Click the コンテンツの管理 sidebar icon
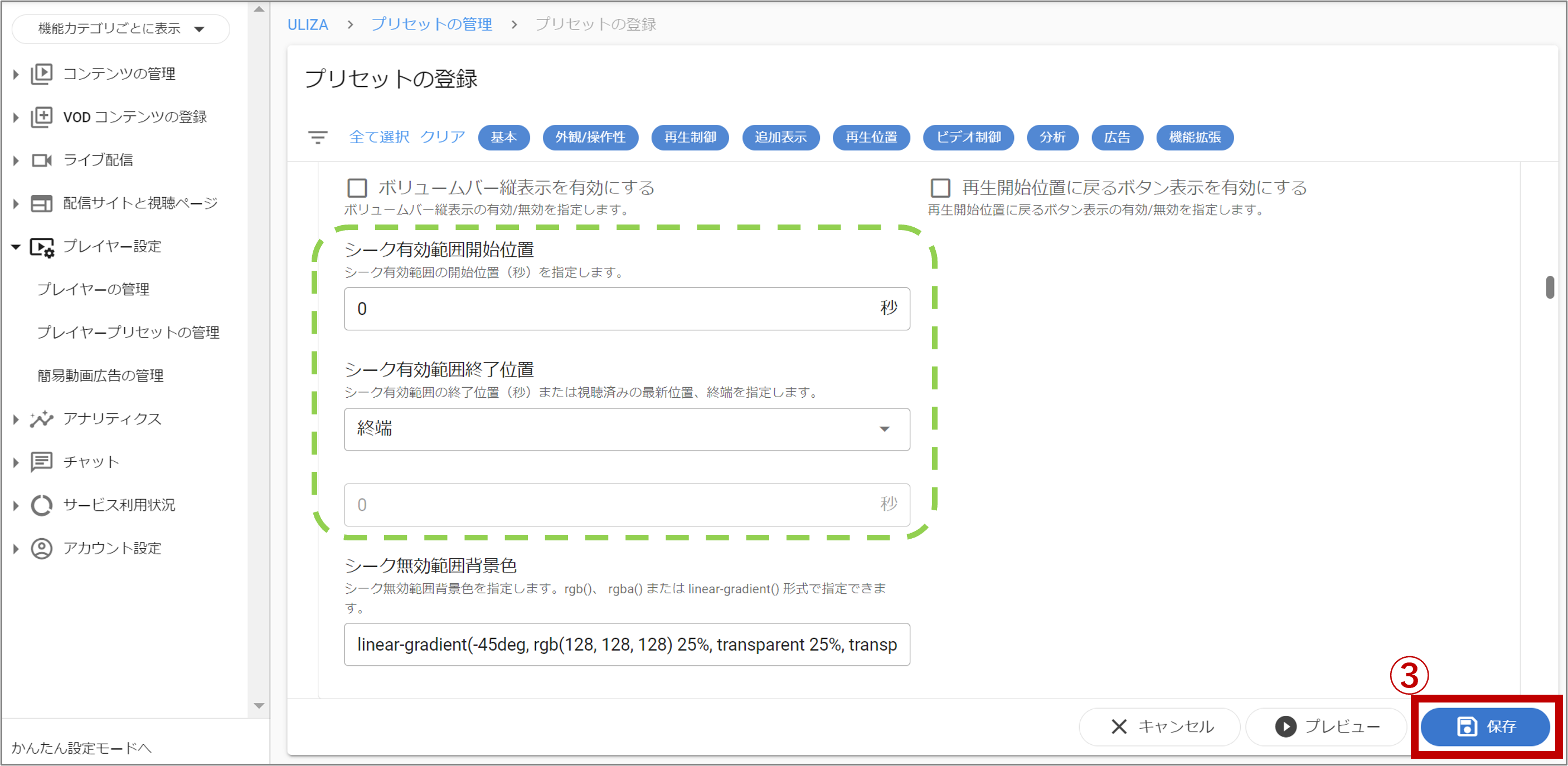This screenshot has width=1568, height=766. tap(41, 74)
